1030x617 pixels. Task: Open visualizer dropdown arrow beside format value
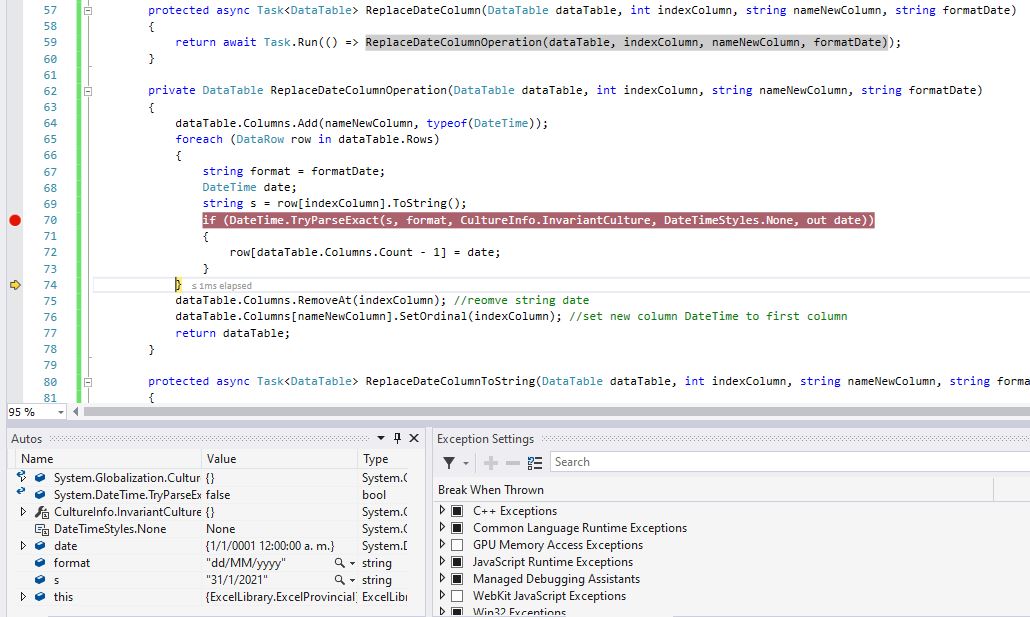coord(352,563)
